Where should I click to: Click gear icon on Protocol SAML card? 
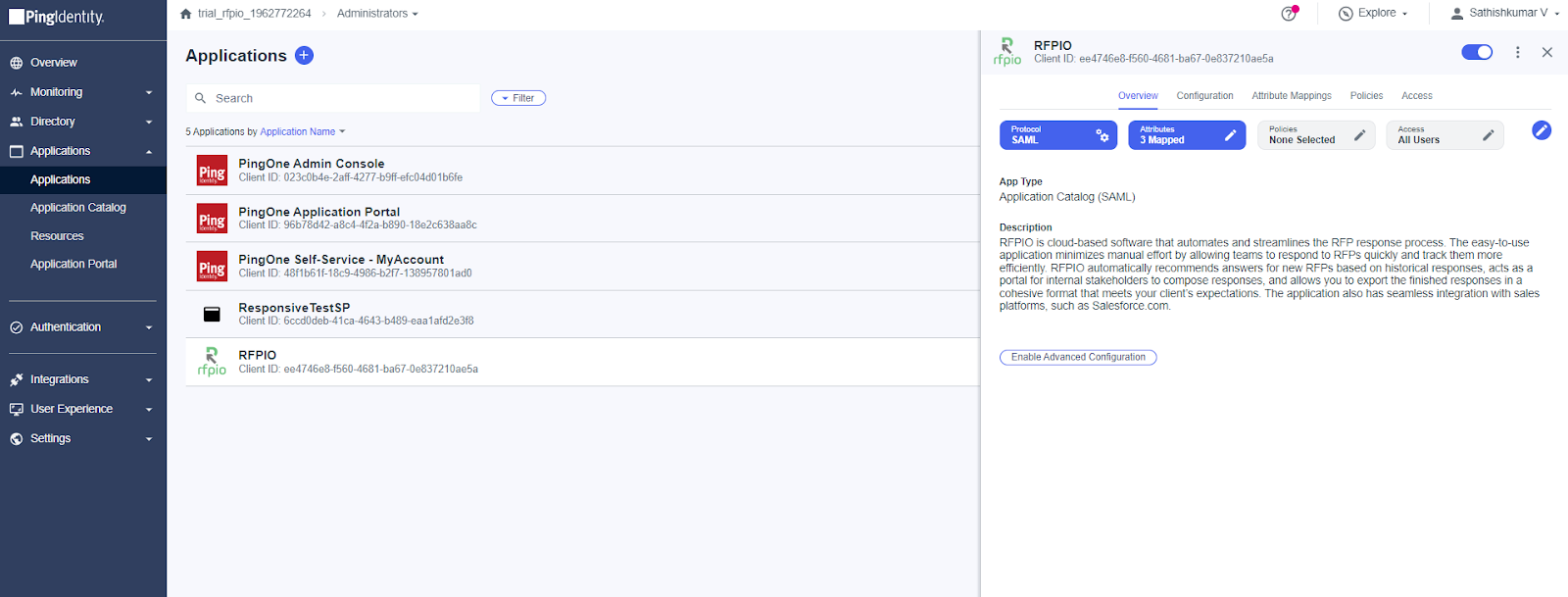tap(1102, 135)
